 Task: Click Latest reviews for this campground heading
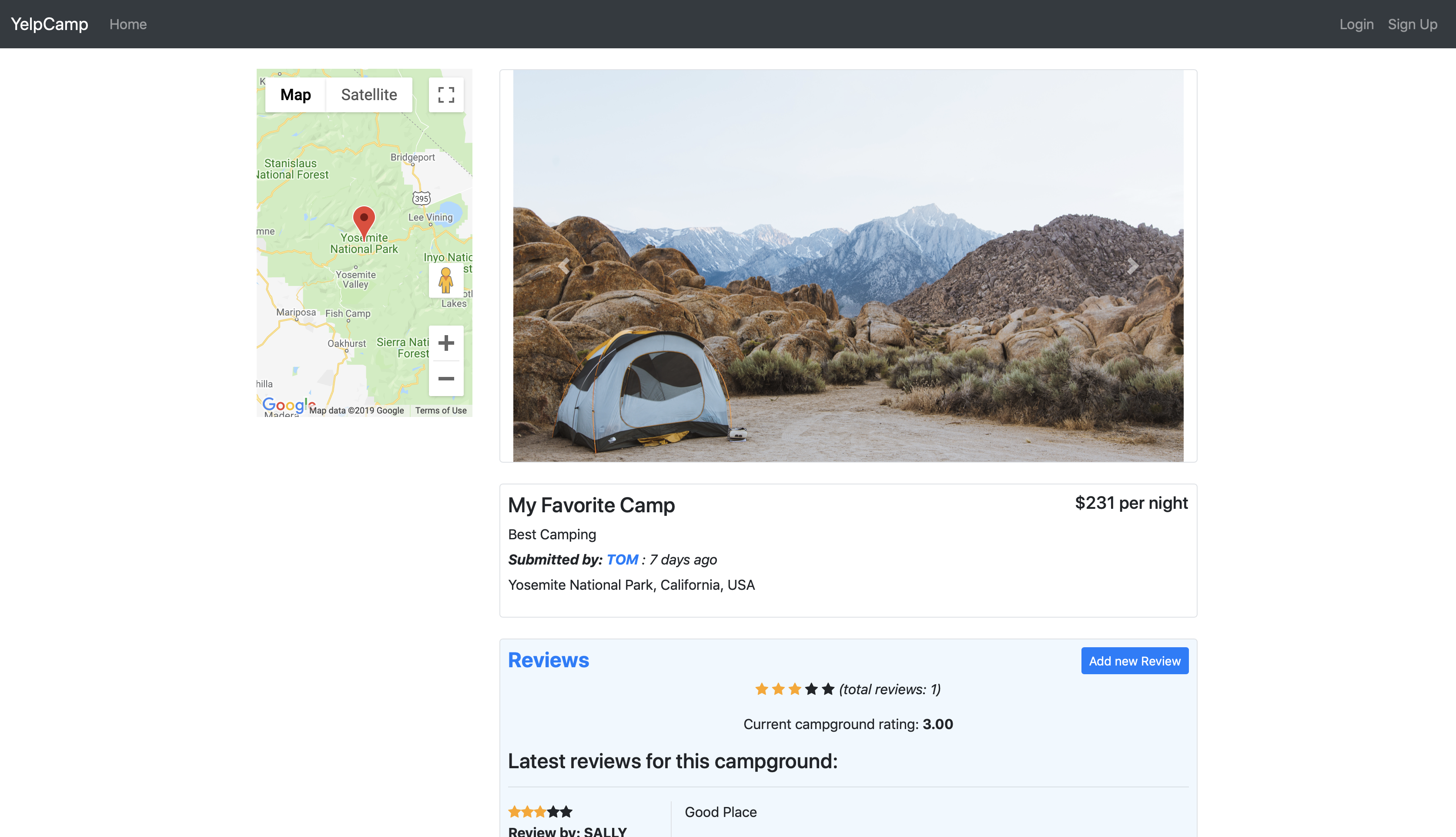click(x=673, y=761)
